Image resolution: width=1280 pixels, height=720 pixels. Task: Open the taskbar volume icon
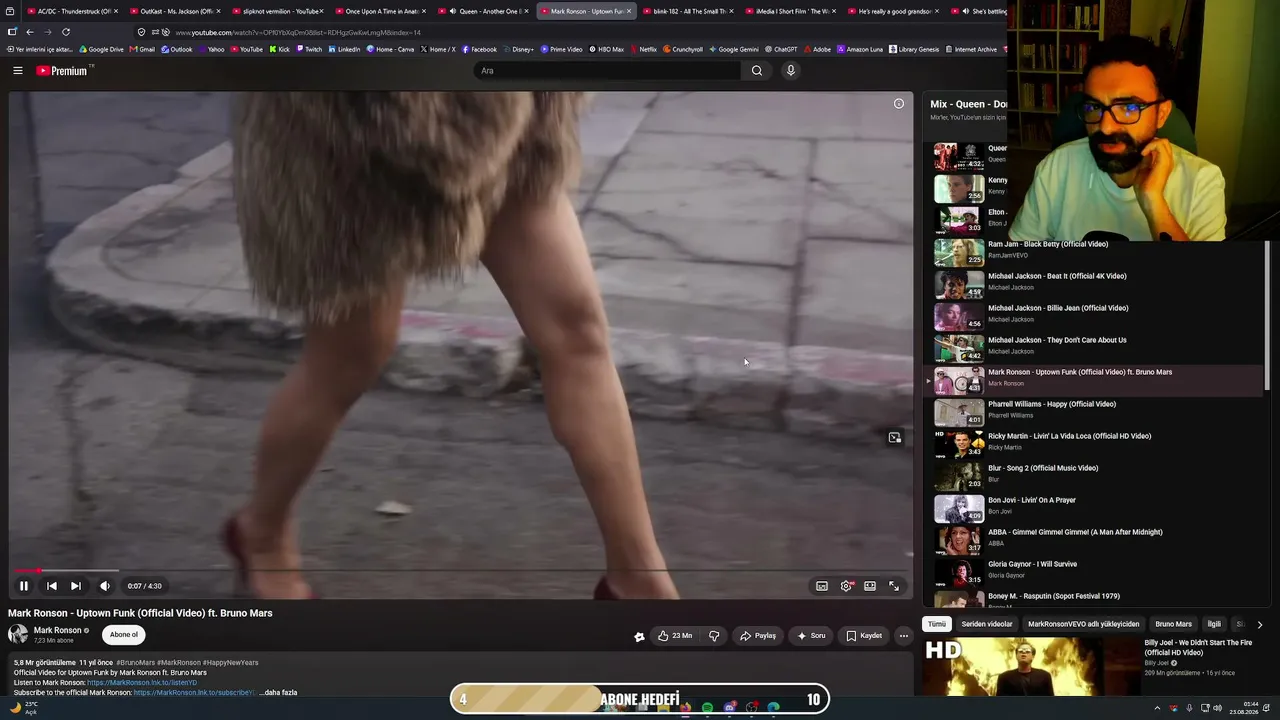pos(1217,708)
